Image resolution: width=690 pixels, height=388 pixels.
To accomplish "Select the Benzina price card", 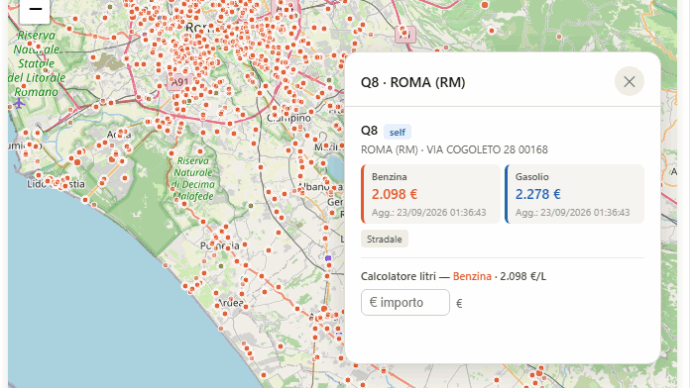I will 431,194.
